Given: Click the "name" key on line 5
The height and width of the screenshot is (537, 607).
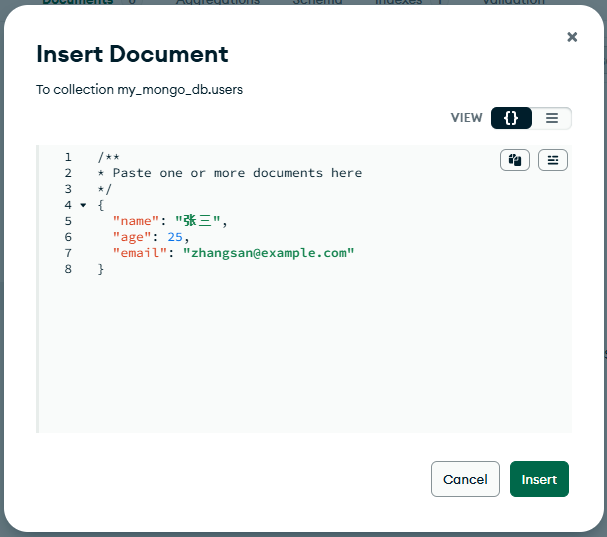Looking at the screenshot, I should pos(135,221).
